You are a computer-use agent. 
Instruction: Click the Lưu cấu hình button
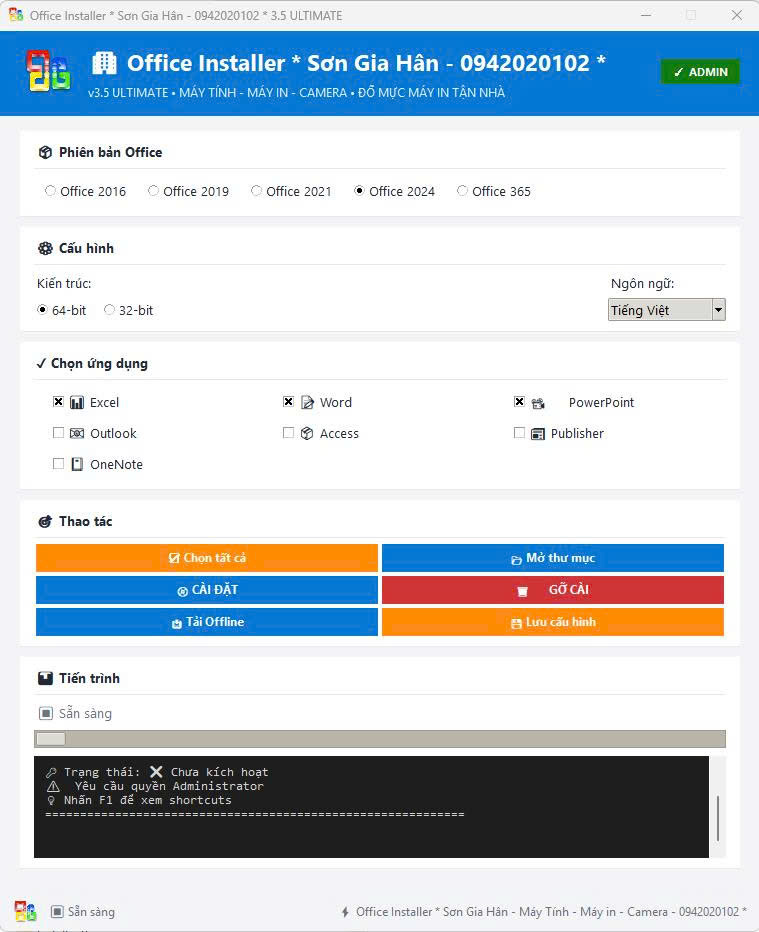coord(553,622)
